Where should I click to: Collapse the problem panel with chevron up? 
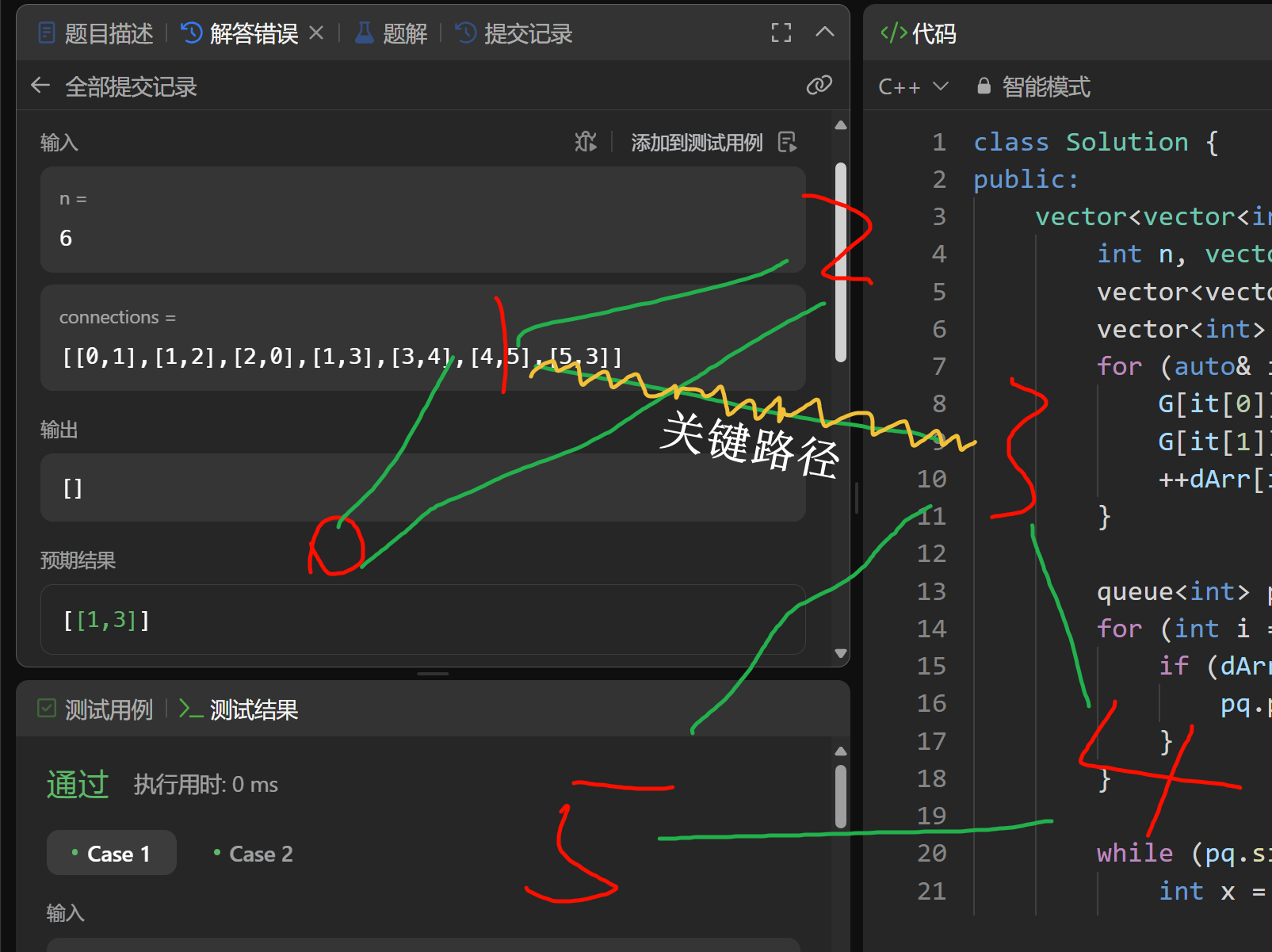[x=824, y=32]
